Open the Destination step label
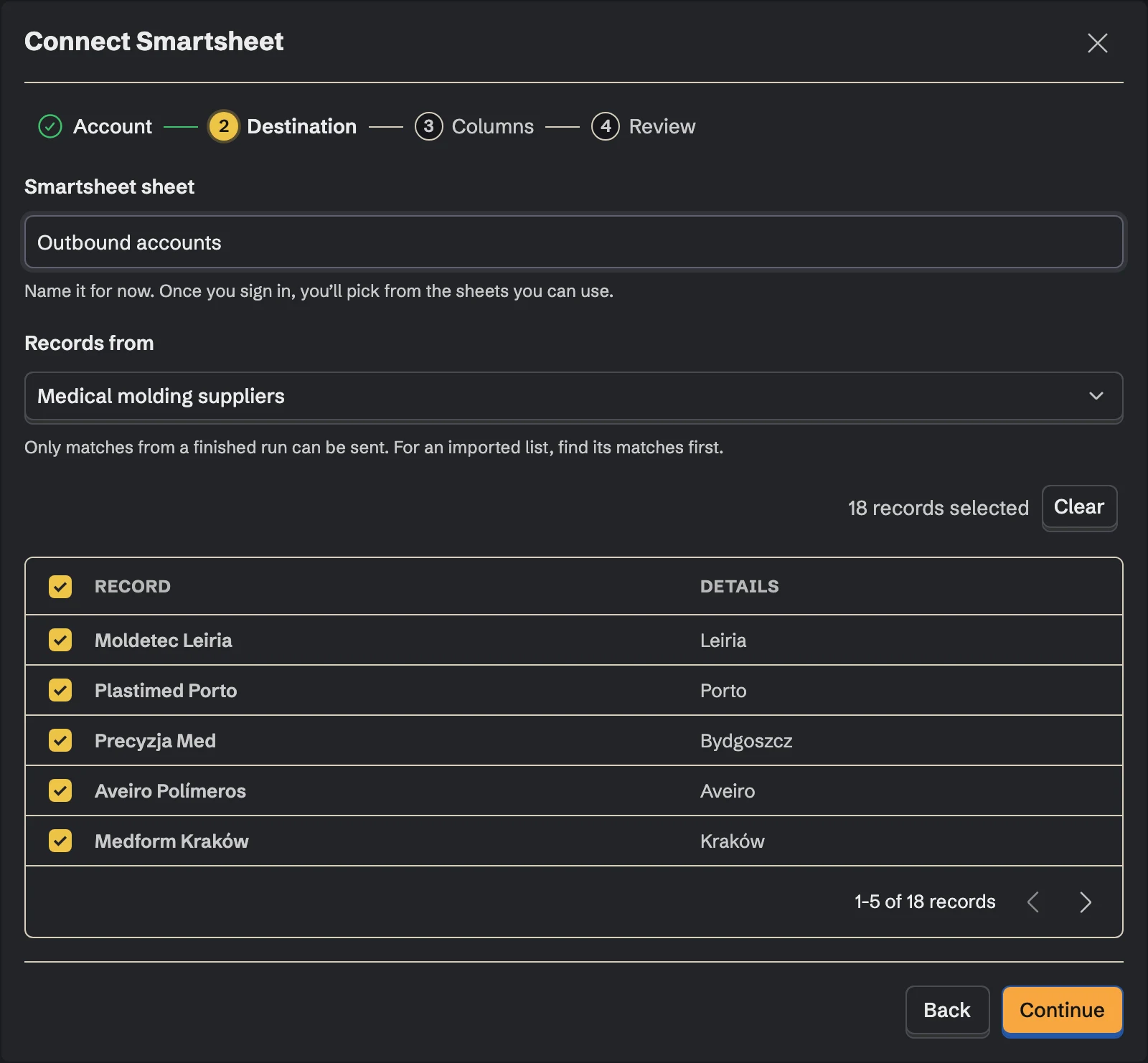 (301, 126)
